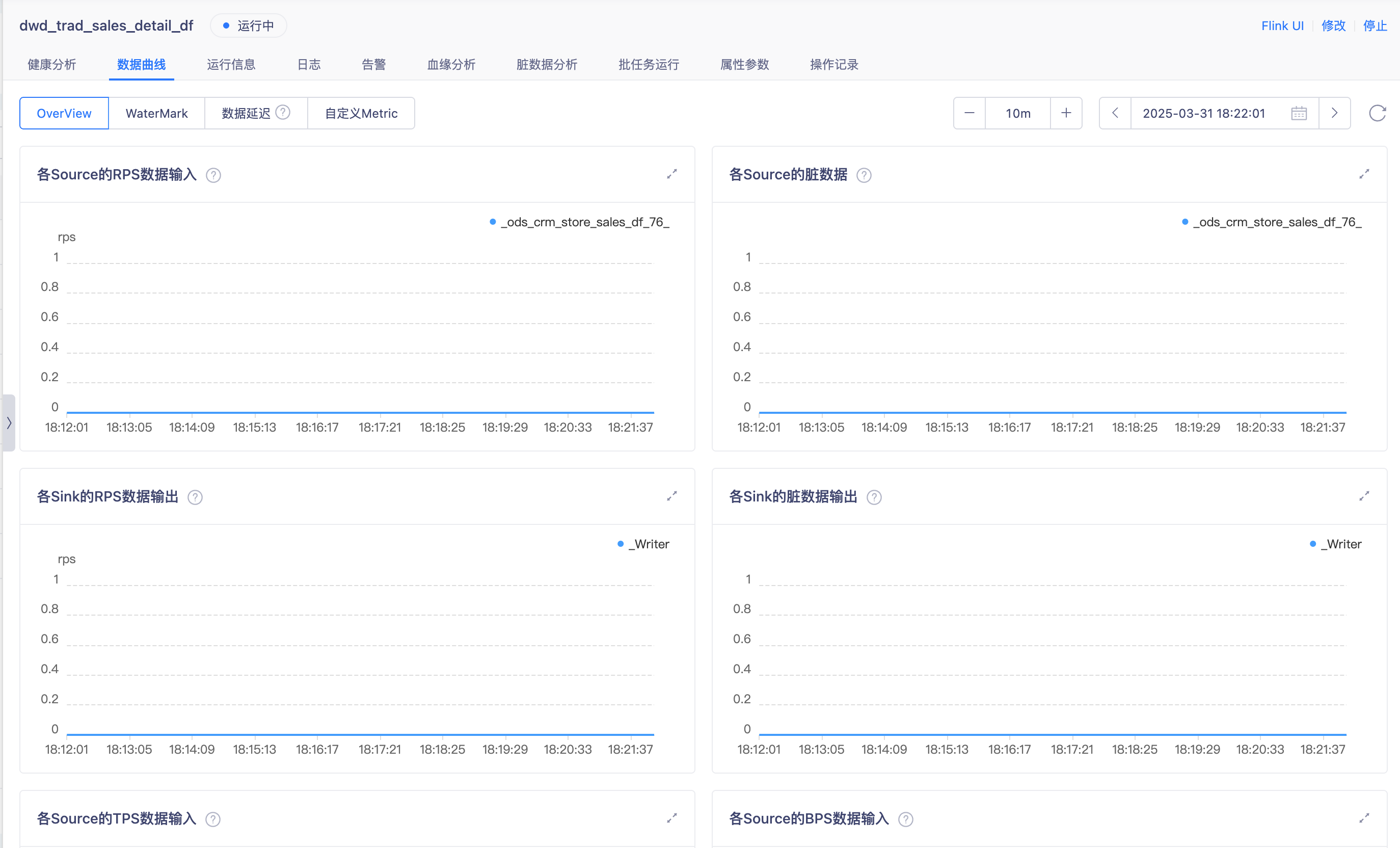
Task: Click the dwd_trad_sales_detail_df job title
Action: pos(106,25)
